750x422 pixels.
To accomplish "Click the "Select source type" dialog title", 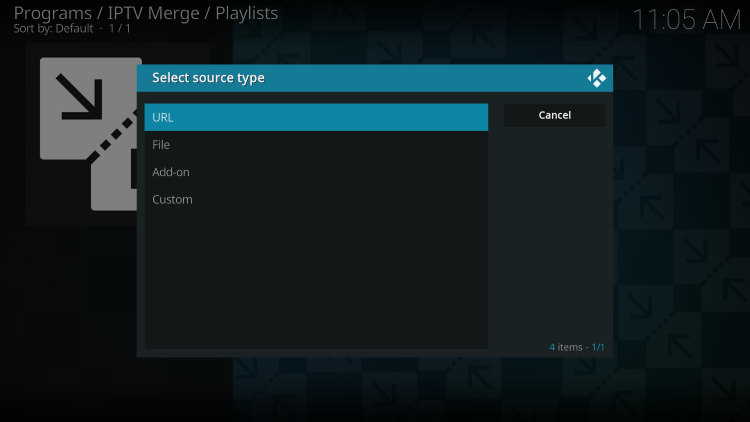I will coord(208,78).
